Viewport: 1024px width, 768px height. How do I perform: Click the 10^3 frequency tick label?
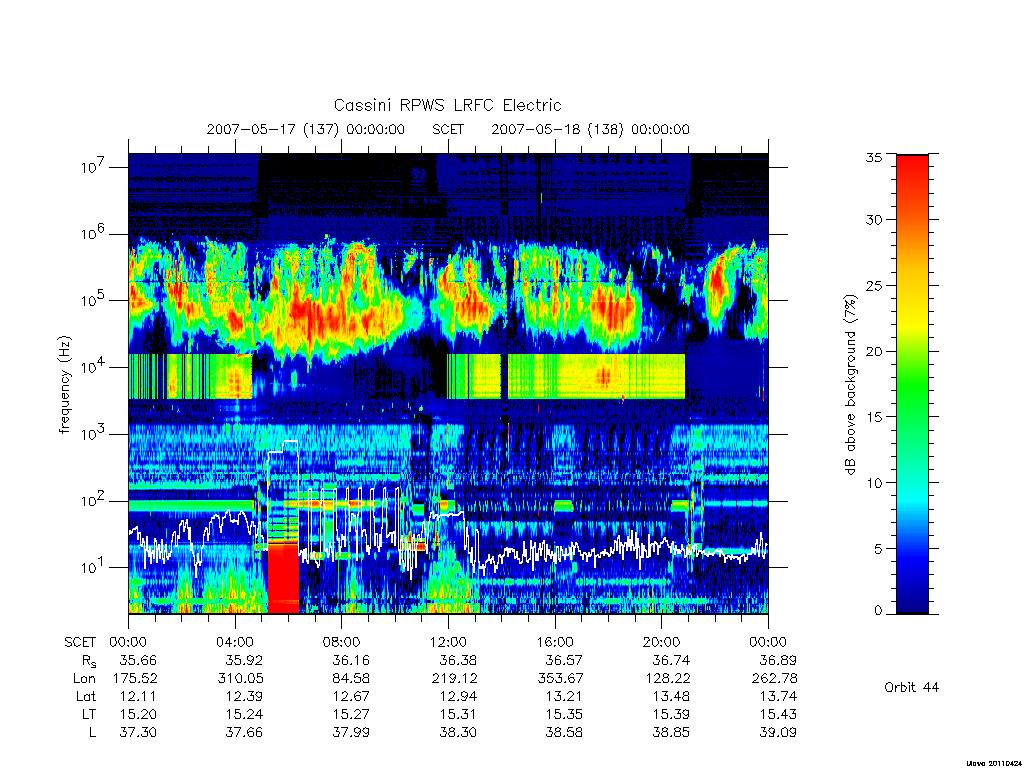tap(91, 434)
